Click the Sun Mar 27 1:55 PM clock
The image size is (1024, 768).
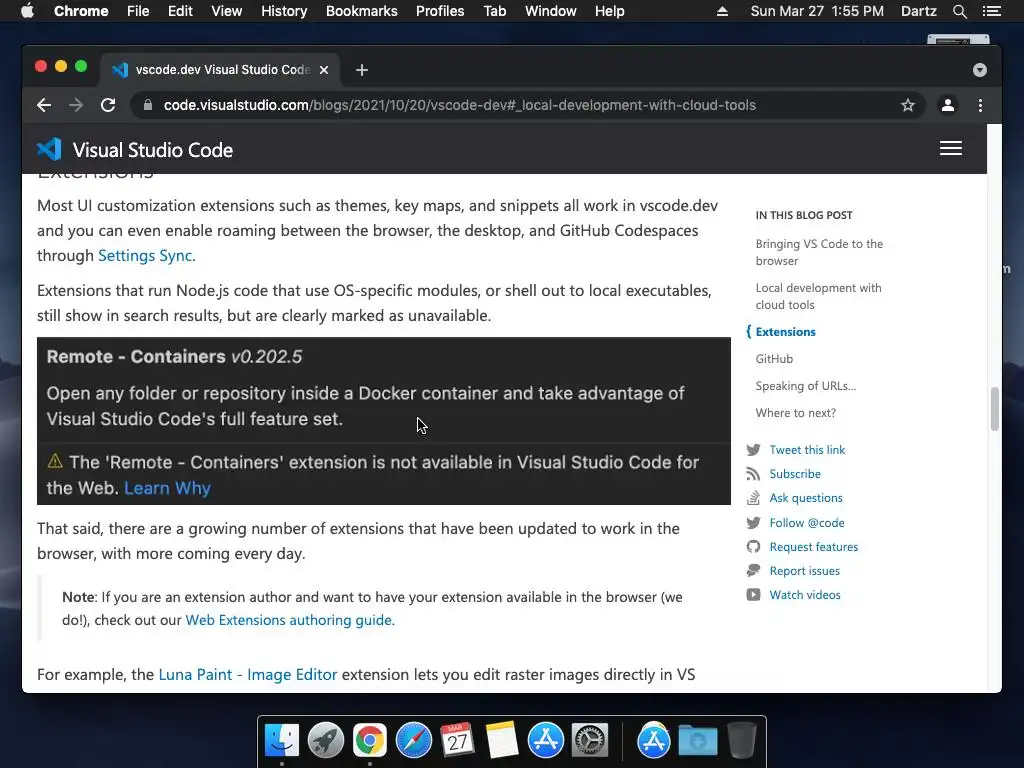817,11
